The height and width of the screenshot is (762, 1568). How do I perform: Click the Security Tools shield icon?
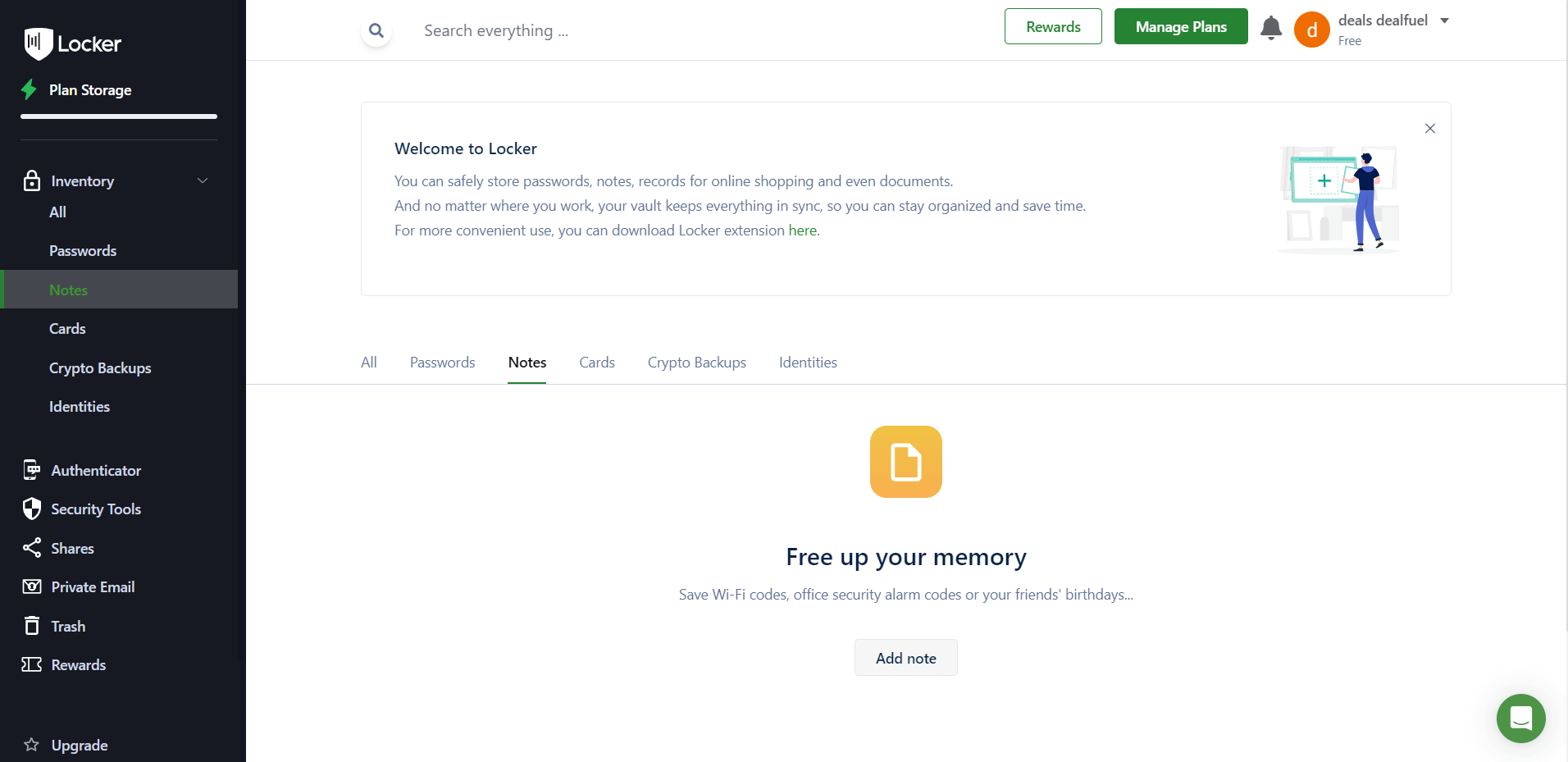pos(32,509)
